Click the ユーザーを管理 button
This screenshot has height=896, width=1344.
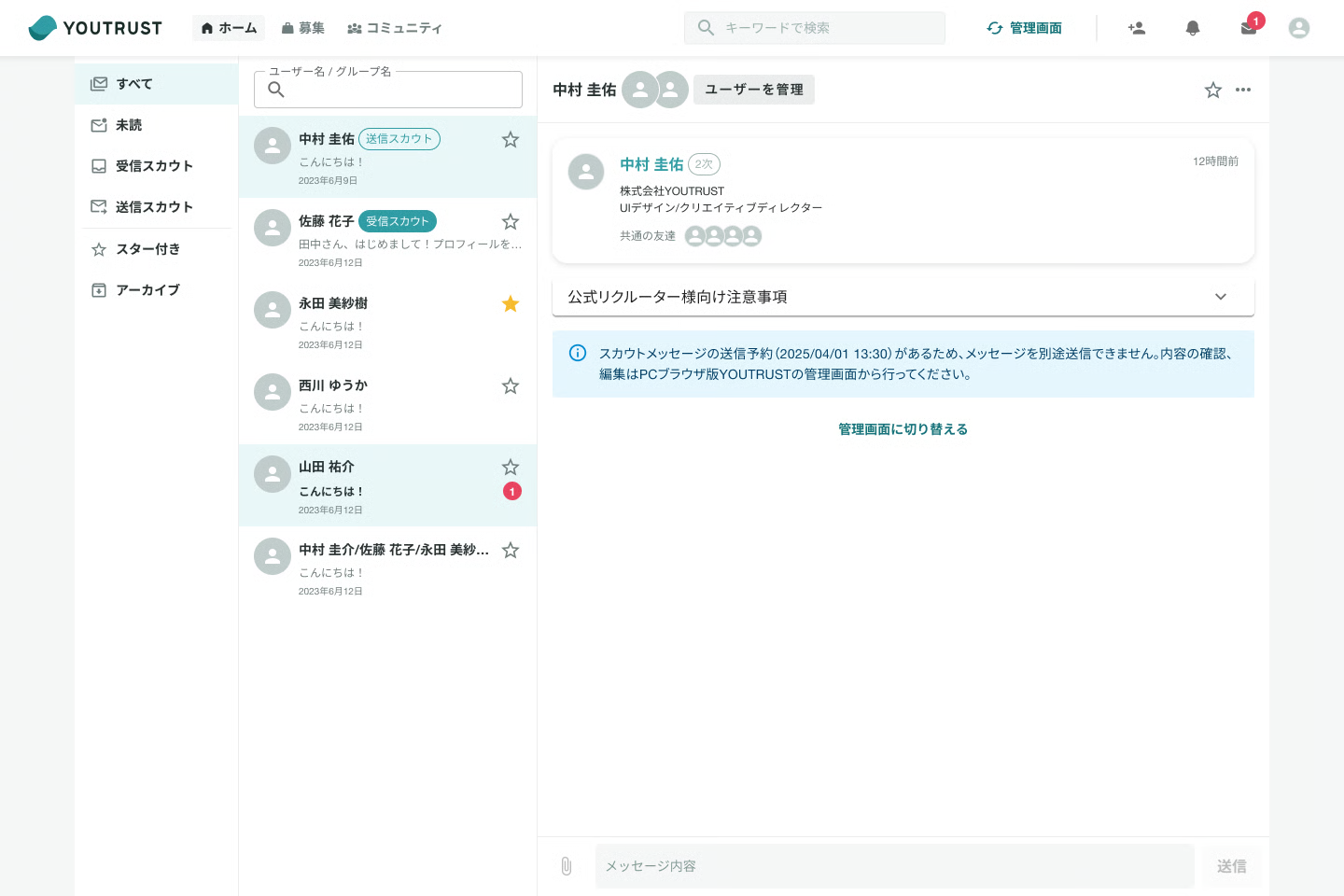pyautogui.click(x=753, y=90)
